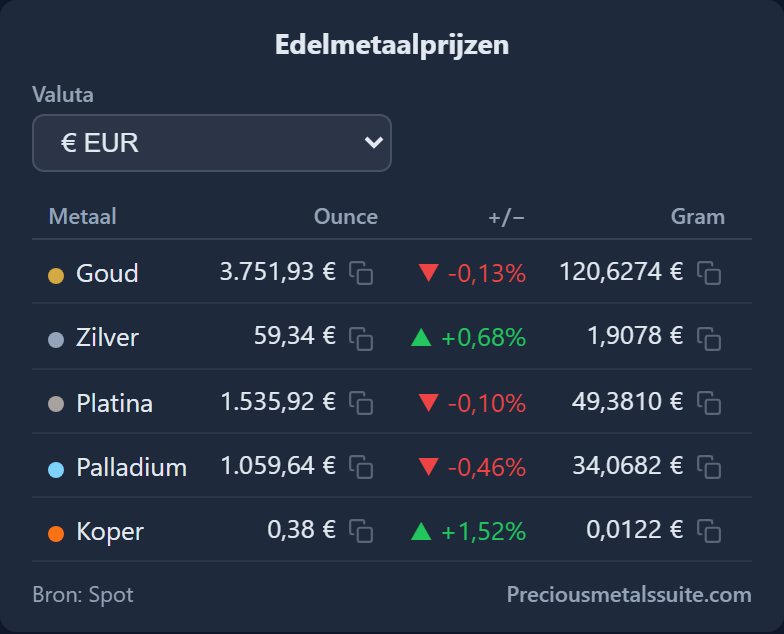
Task: Copy the Platina ounce price
Action: click(x=361, y=403)
